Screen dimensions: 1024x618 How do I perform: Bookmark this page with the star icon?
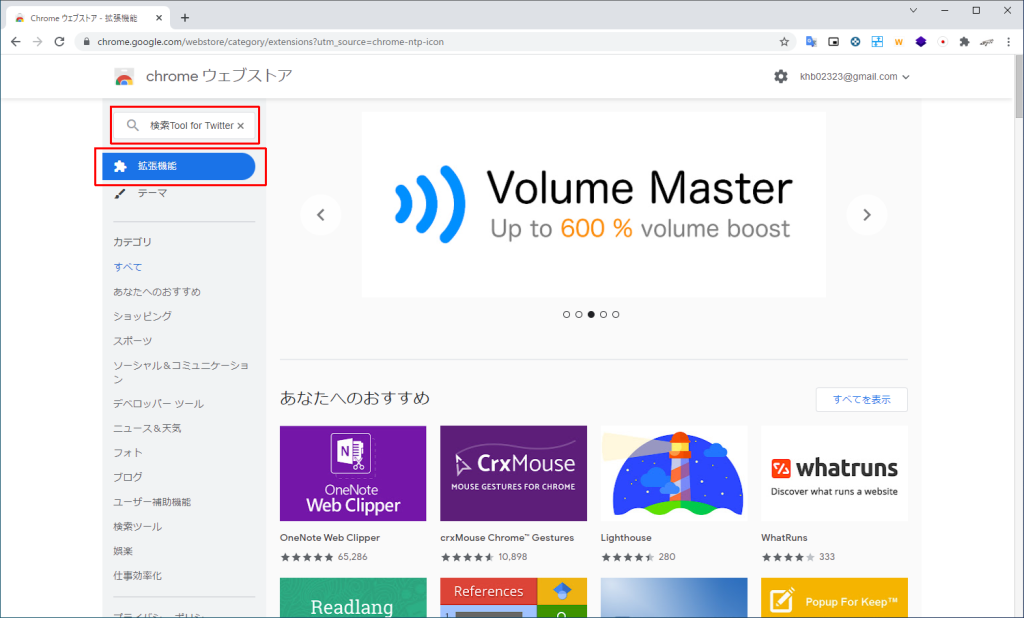(784, 42)
